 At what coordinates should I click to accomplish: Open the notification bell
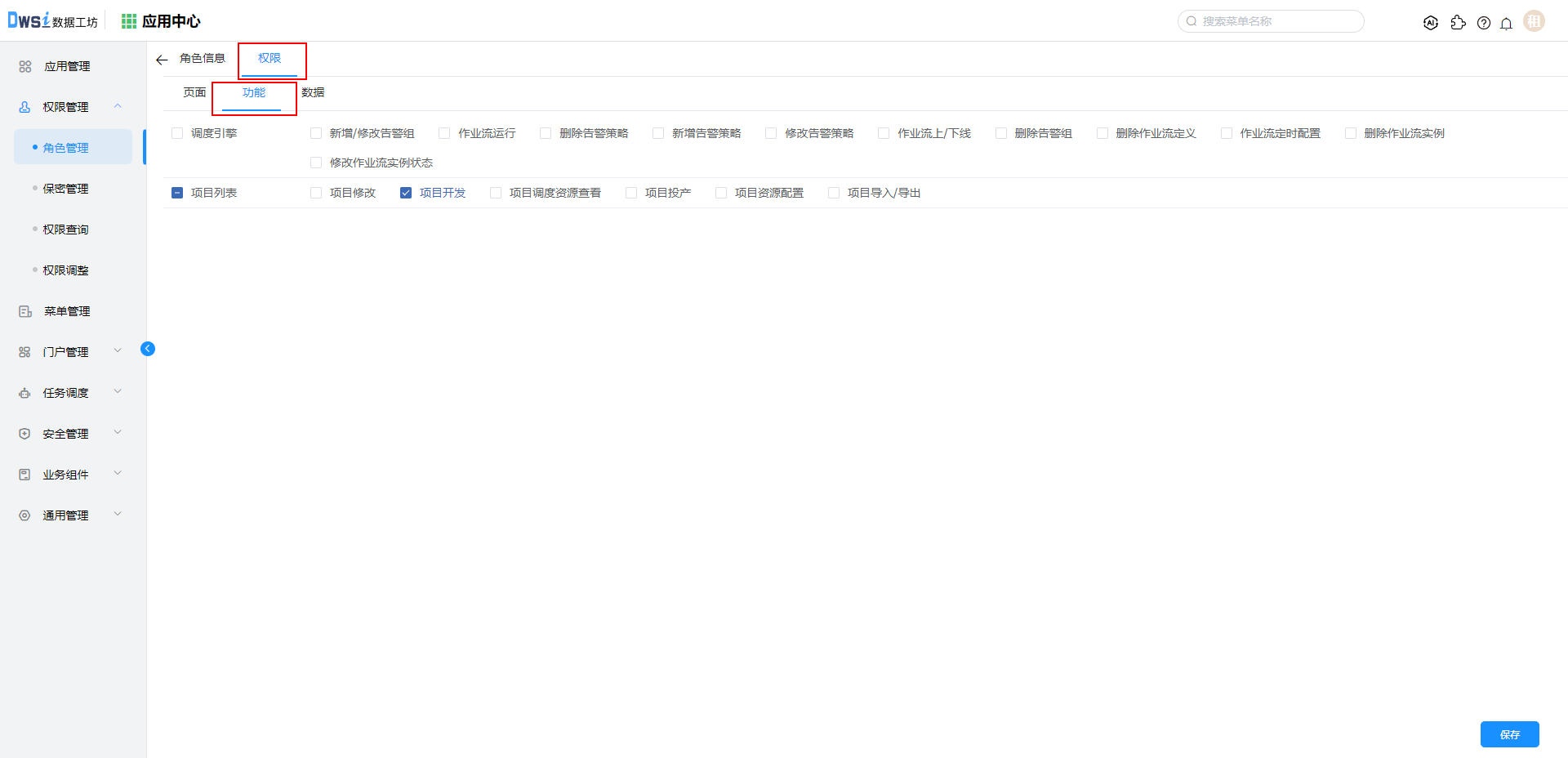pyautogui.click(x=1506, y=23)
